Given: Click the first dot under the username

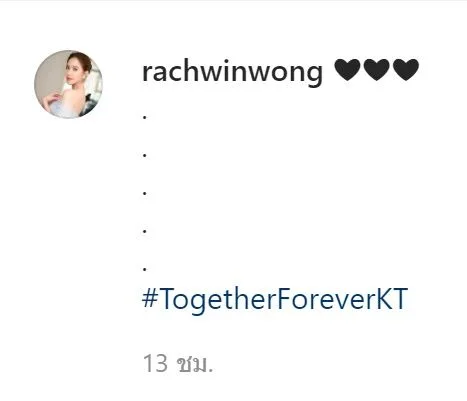Looking at the screenshot, I should (x=145, y=117).
